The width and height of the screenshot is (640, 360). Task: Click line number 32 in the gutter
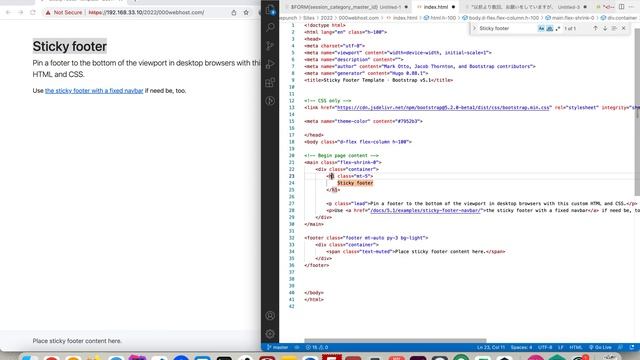coord(291,238)
